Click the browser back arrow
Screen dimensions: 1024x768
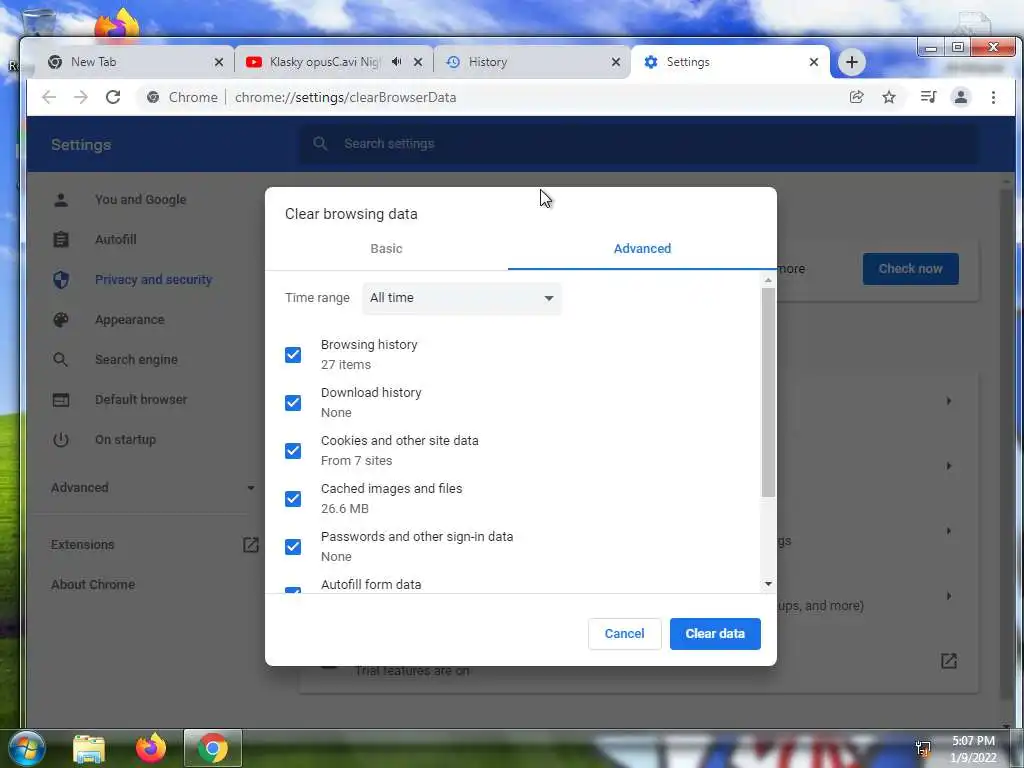pos(49,97)
